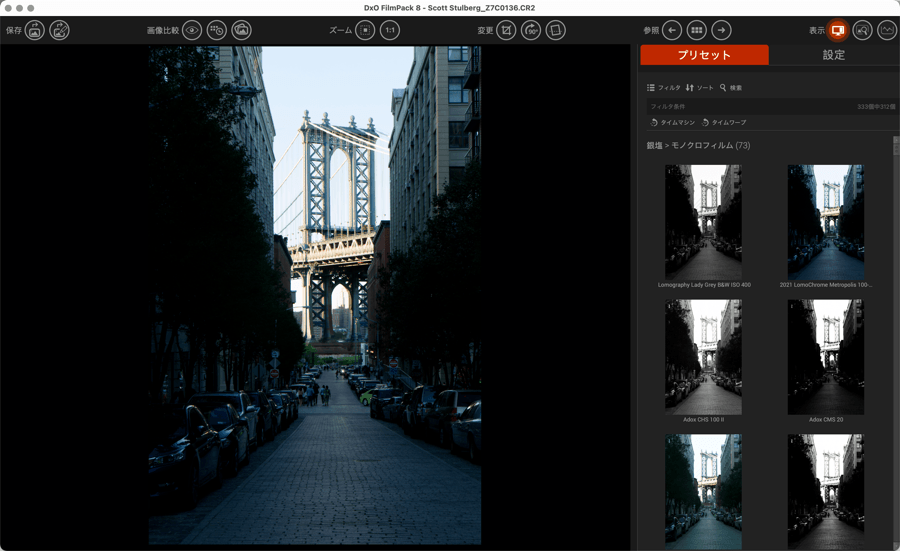Open the ソート sort options
Image resolution: width=900 pixels, height=551 pixels.
[x=700, y=88]
